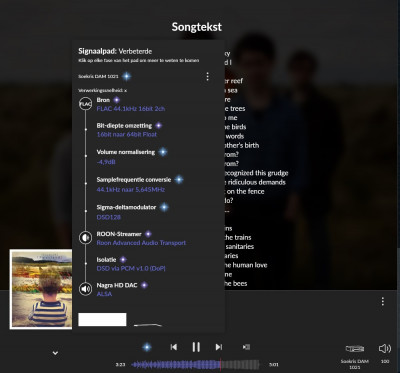Click the Songtekst heading

pyautogui.click(x=197, y=27)
